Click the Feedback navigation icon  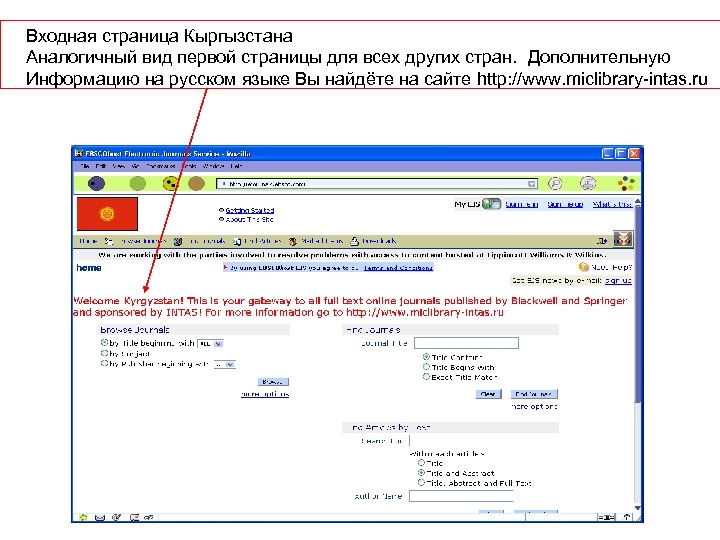(x=354, y=241)
